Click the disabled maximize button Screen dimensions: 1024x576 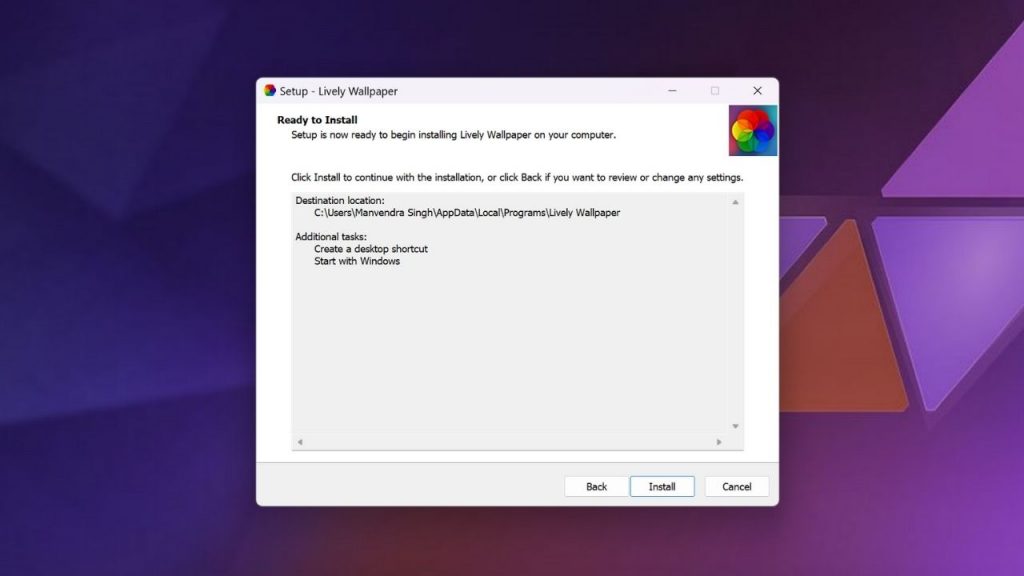click(714, 91)
